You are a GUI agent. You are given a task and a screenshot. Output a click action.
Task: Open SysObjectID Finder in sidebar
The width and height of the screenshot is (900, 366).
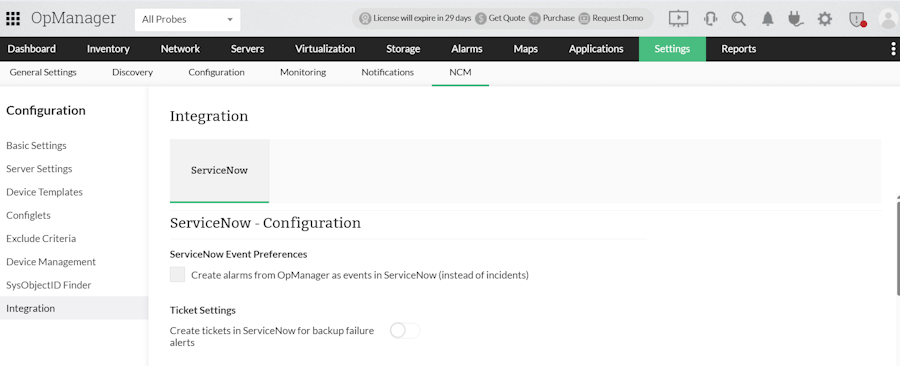[x=49, y=285]
